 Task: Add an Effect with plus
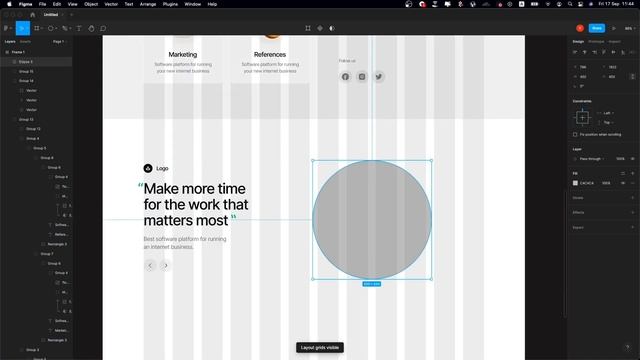tap(633, 213)
